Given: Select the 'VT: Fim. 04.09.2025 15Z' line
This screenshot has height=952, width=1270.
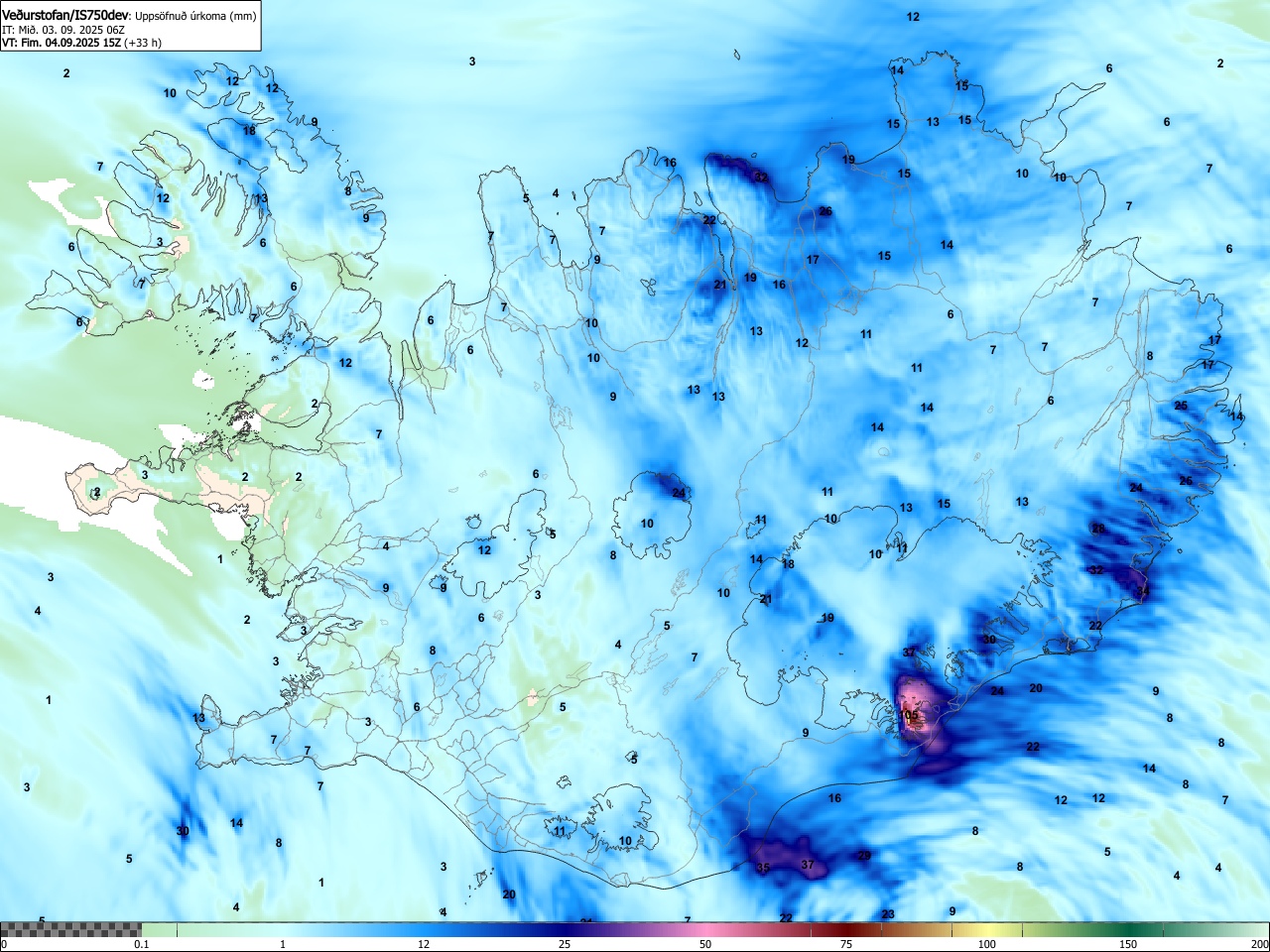Looking at the screenshot, I should point(62,43).
